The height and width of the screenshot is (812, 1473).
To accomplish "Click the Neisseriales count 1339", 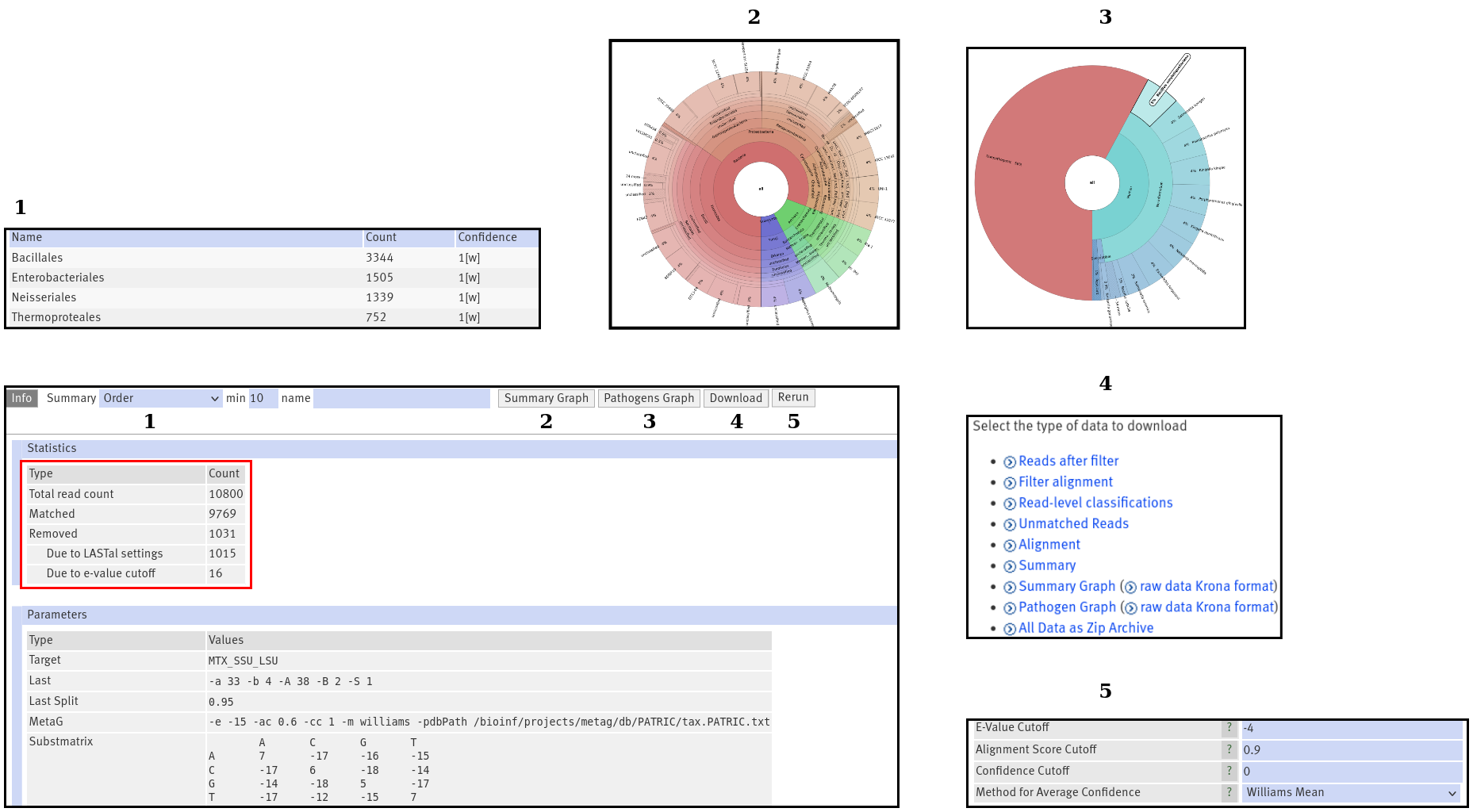I will (x=379, y=297).
